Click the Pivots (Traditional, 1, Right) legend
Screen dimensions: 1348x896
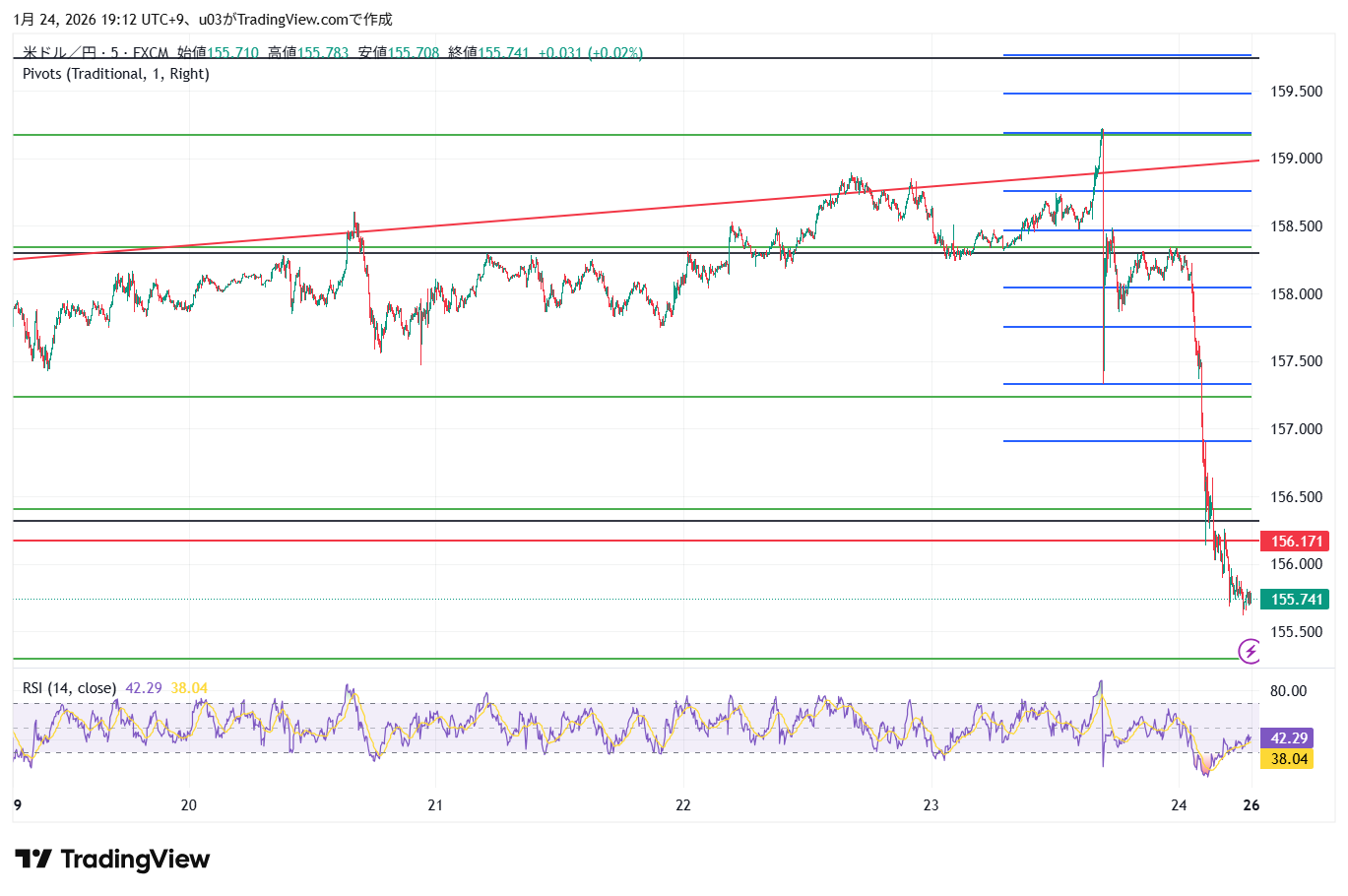[x=115, y=74]
